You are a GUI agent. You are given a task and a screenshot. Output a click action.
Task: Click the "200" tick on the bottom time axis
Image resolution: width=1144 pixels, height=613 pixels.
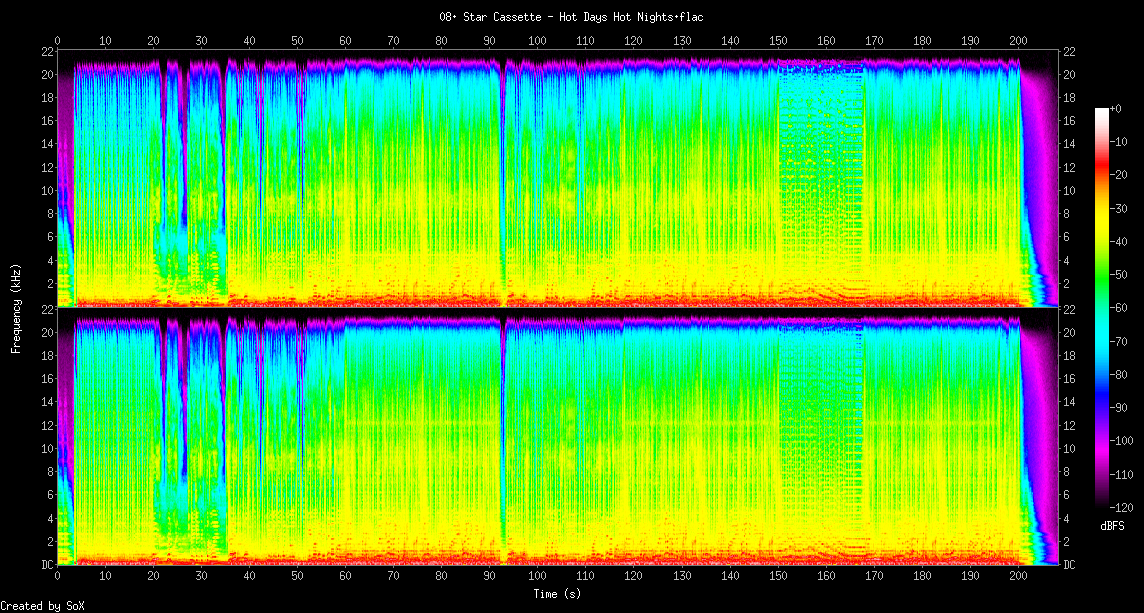(1017, 578)
